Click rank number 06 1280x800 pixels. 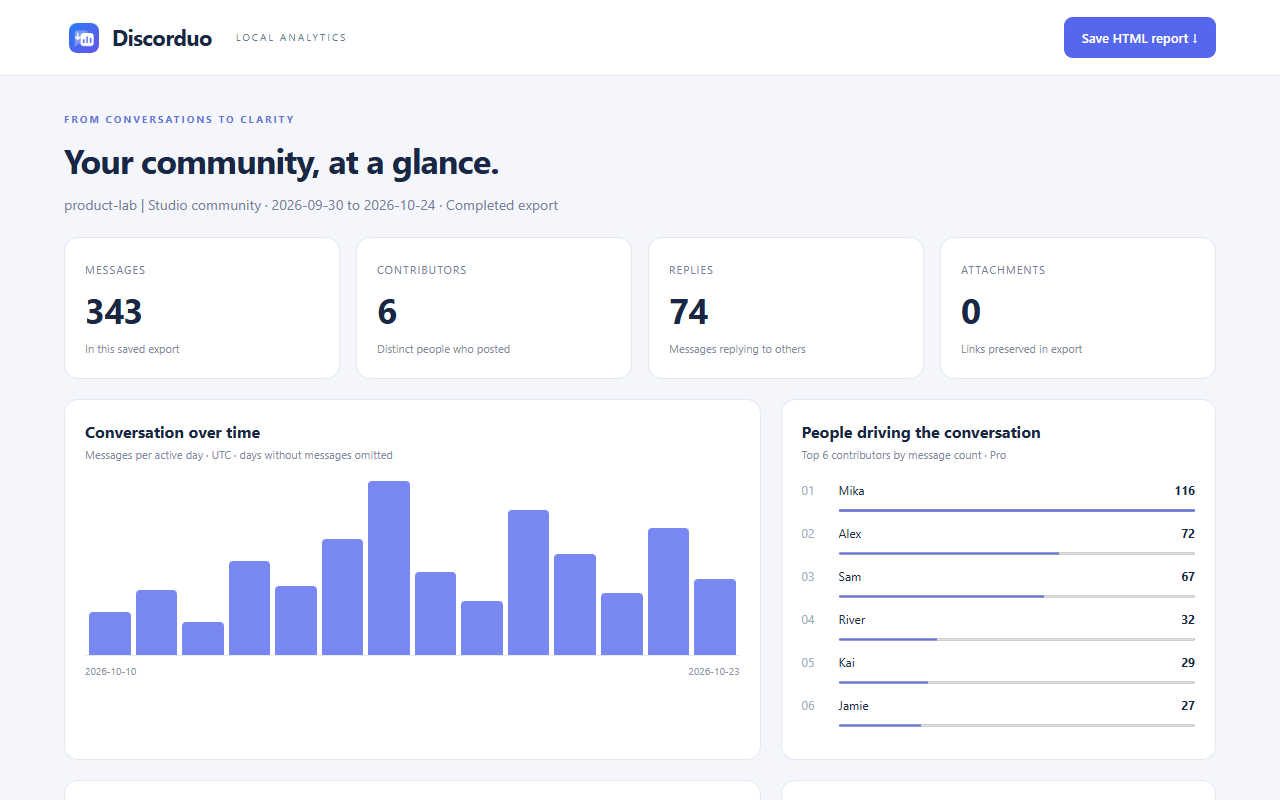click(x=808, y=706)
